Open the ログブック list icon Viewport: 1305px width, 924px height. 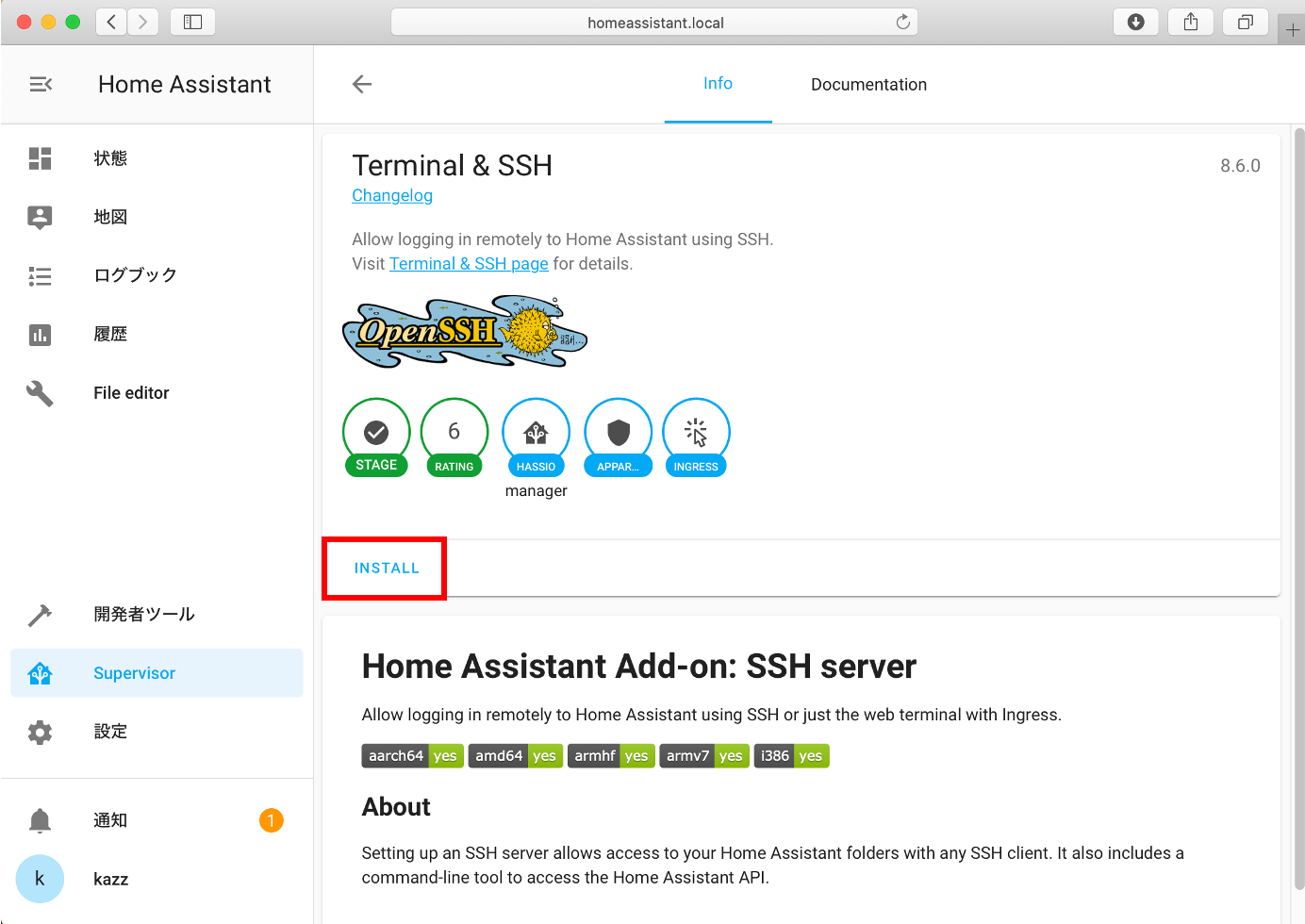click(x=40, y=276)
